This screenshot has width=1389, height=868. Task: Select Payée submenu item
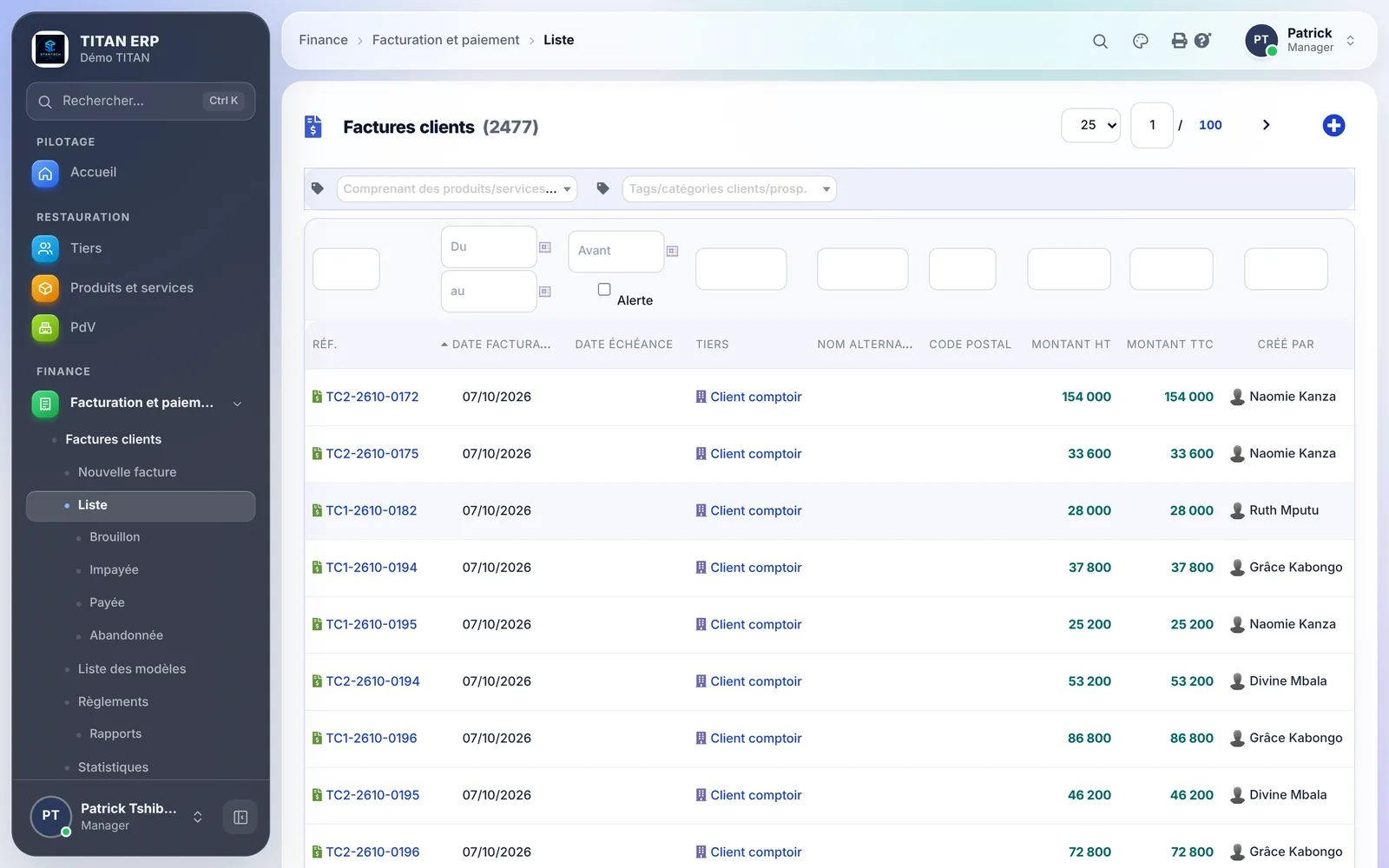pyautogui.click(x=107, y=602)
